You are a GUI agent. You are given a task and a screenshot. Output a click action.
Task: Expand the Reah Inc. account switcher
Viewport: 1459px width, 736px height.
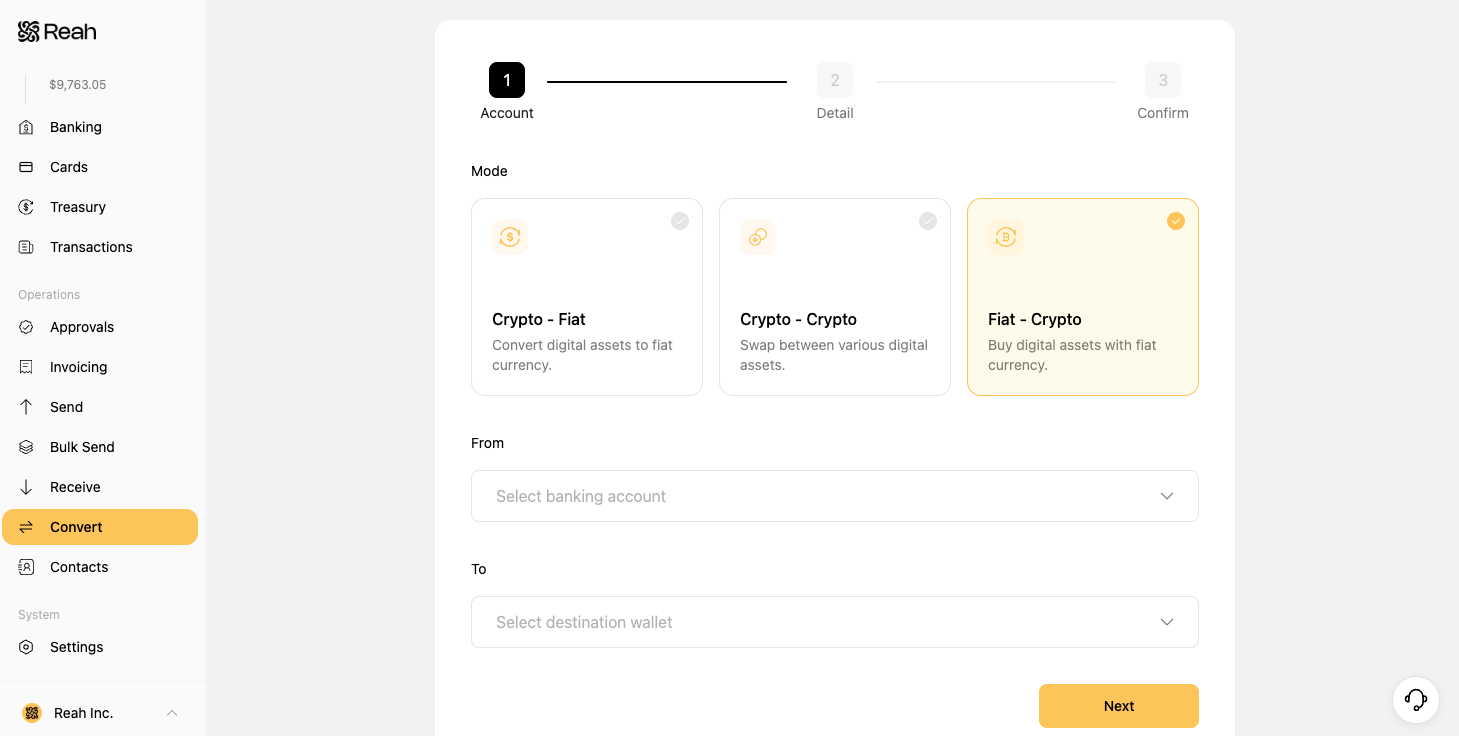(100, 713)
